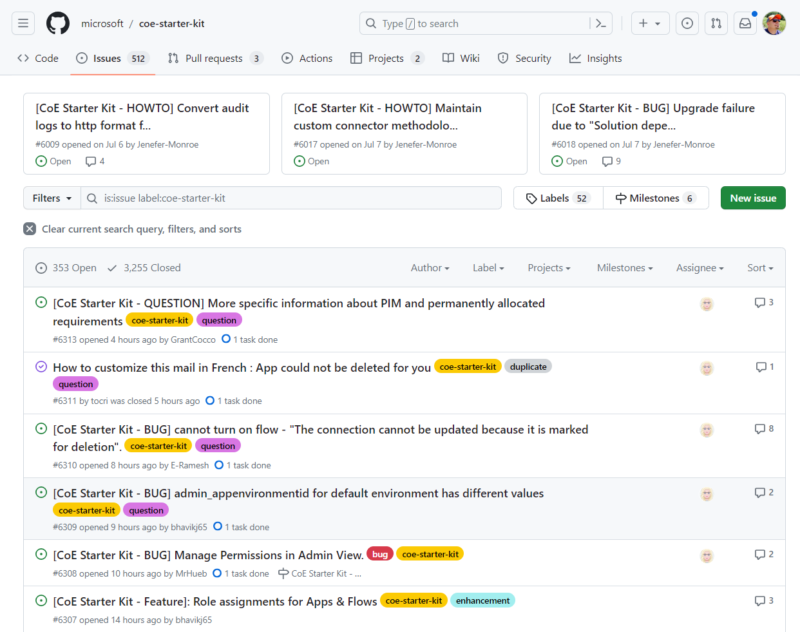Open pinned issue Upgrade failure

(x=653, y=117)
